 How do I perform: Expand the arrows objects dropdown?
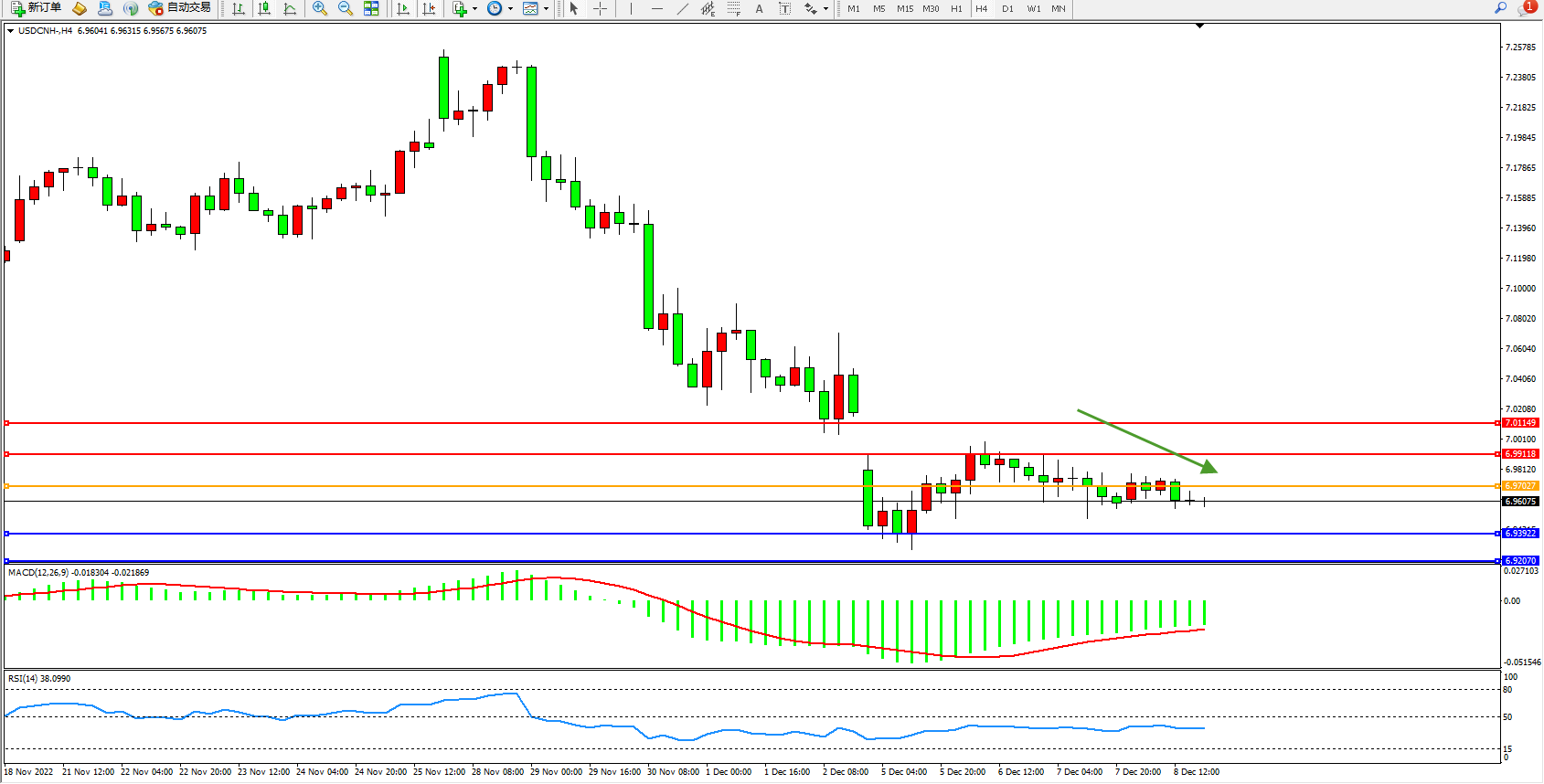click(x=825, y=9)
